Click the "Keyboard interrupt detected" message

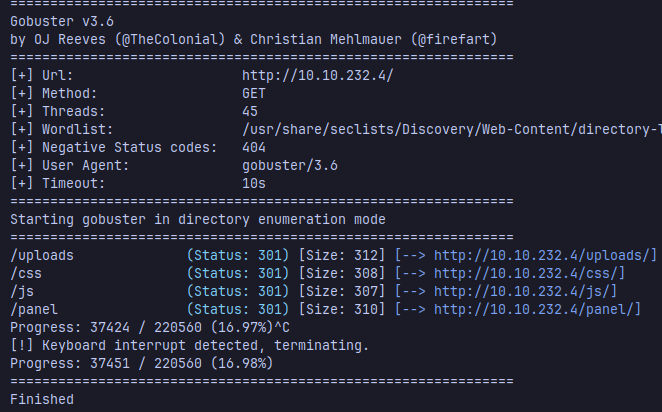[189, 345]
